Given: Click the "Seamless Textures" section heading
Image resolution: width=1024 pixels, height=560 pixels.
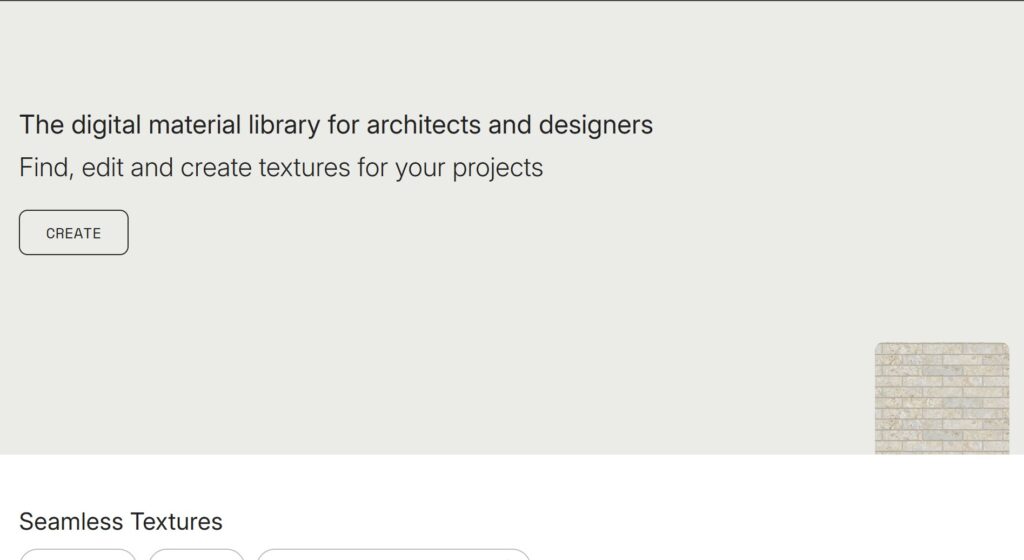Looking at the screenshot, I should click(x=121, y=522).
